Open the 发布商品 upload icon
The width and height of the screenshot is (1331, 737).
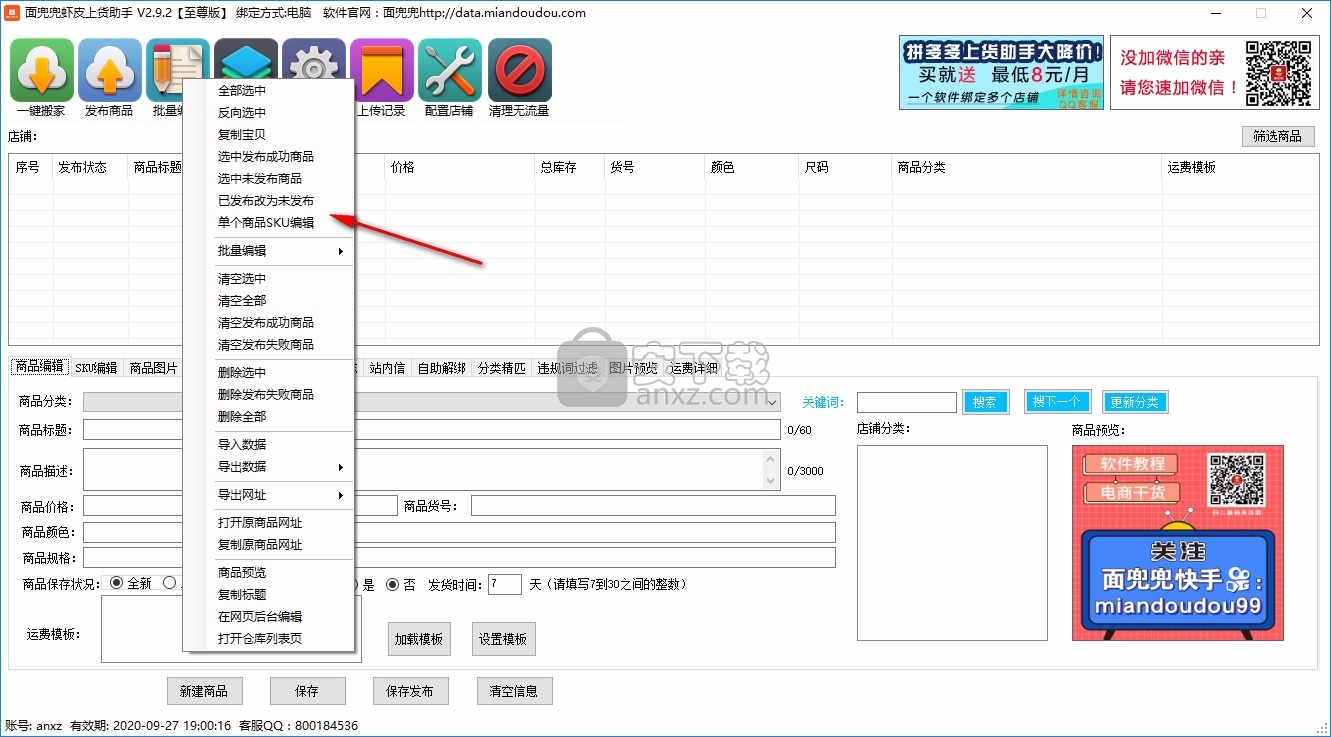tap(110, 70)
